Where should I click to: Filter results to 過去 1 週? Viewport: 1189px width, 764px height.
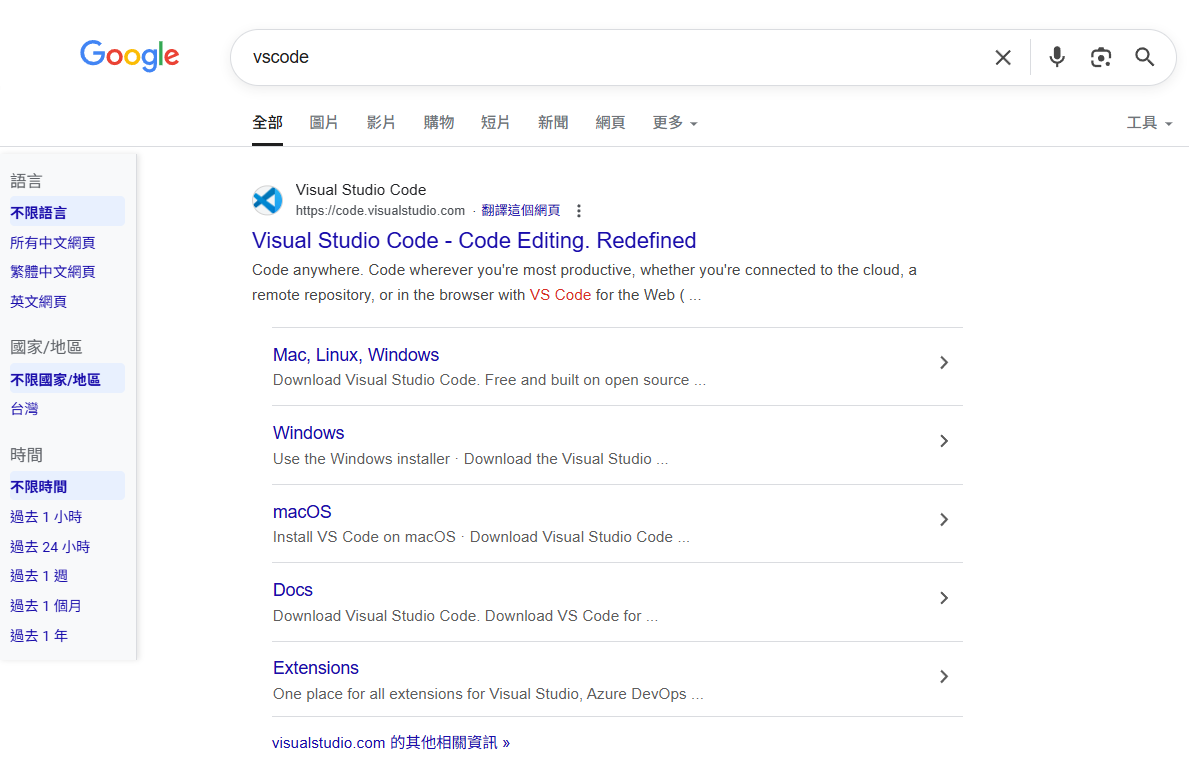39,576
